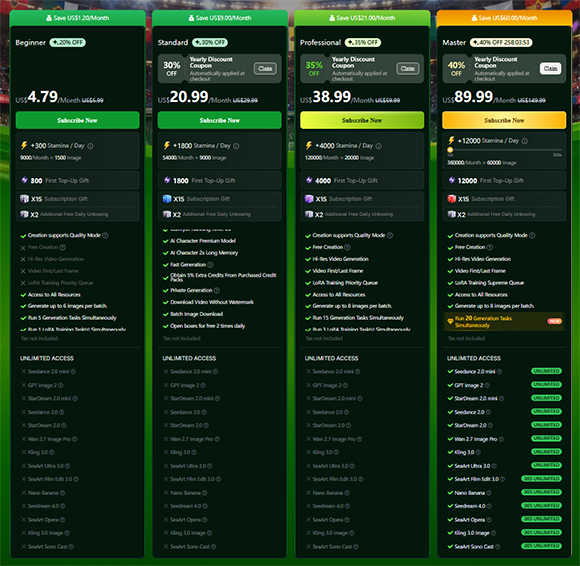
Task: Click the Master 40% OFF countdown badge
Action: (x=501, y=43)
